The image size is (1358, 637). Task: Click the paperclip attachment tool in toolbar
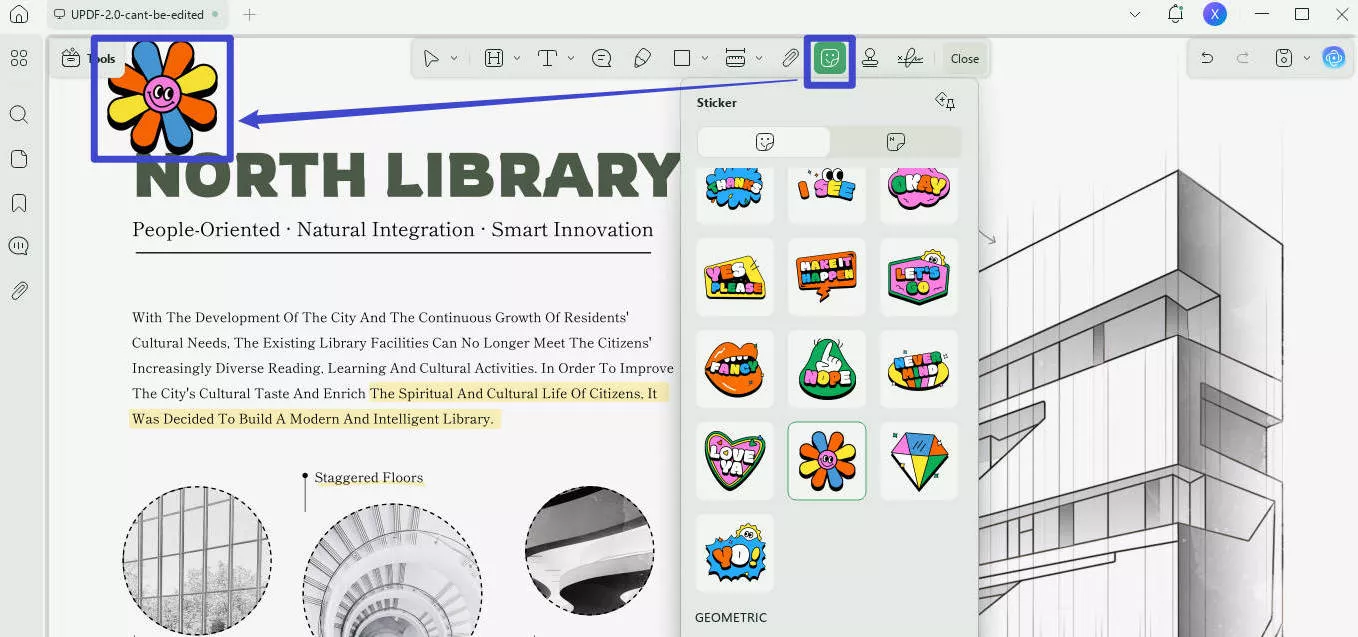pos(790,58)
